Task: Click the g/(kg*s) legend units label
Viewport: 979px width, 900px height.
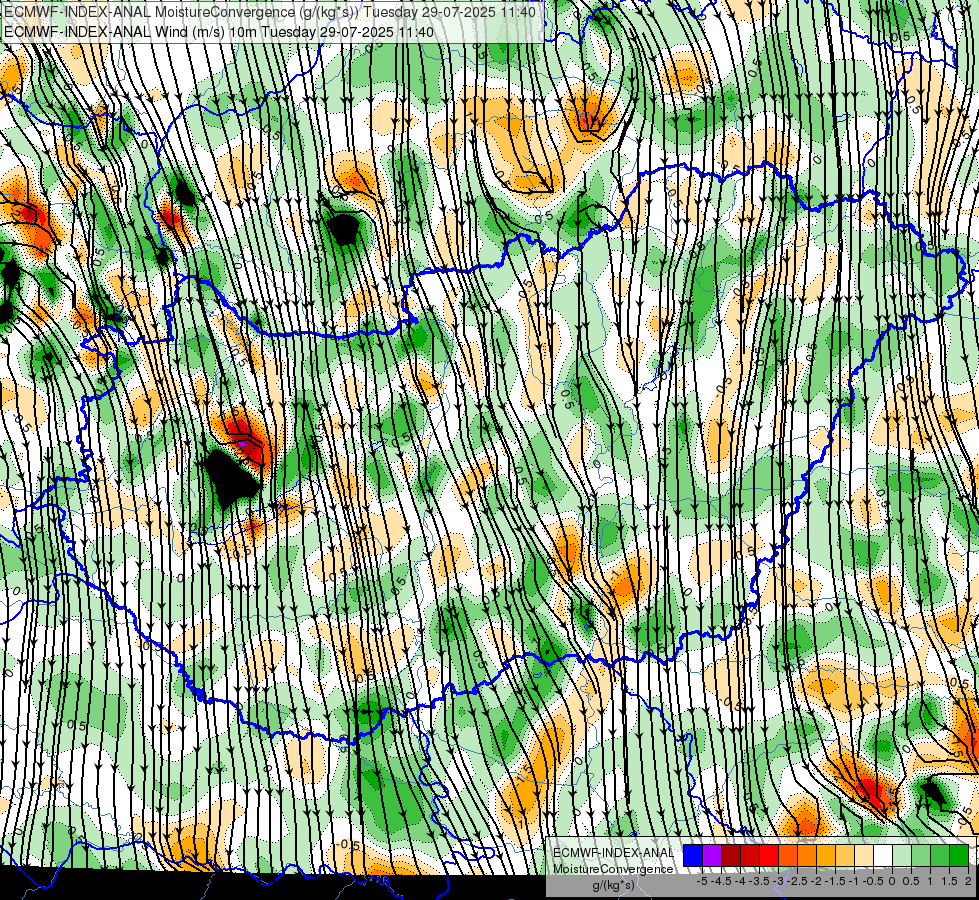Action: [x=613, y=886]
